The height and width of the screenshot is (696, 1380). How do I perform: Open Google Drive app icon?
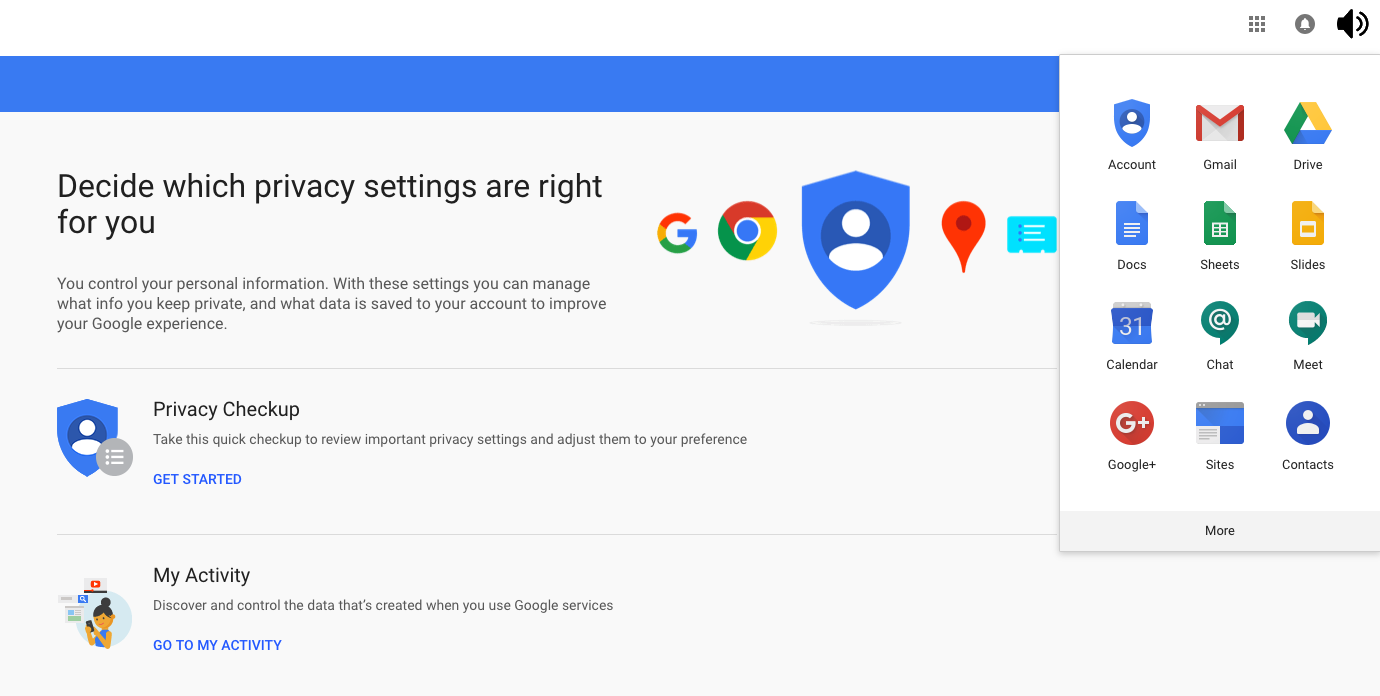(x=1308, y=135)
